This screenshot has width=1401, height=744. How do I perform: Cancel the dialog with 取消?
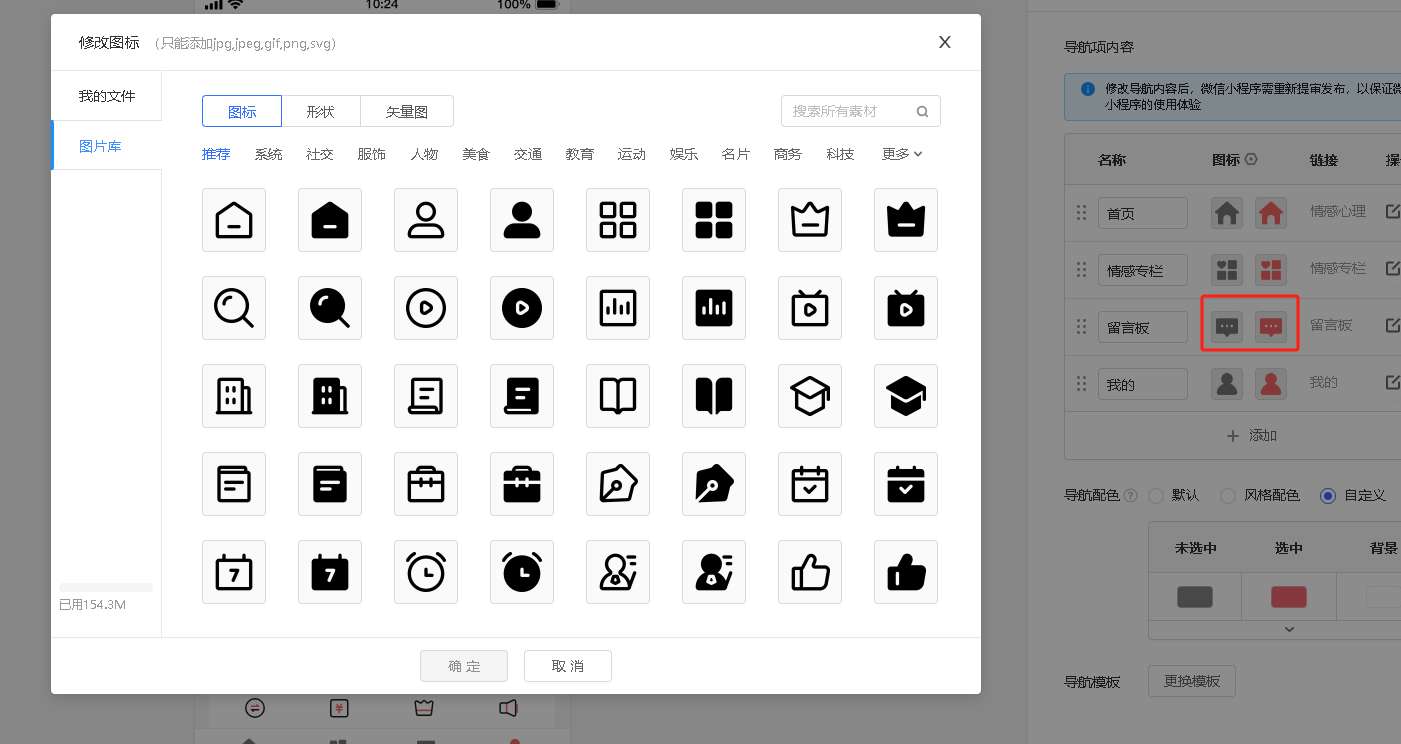pyautogui.click(x=568, y=666)
